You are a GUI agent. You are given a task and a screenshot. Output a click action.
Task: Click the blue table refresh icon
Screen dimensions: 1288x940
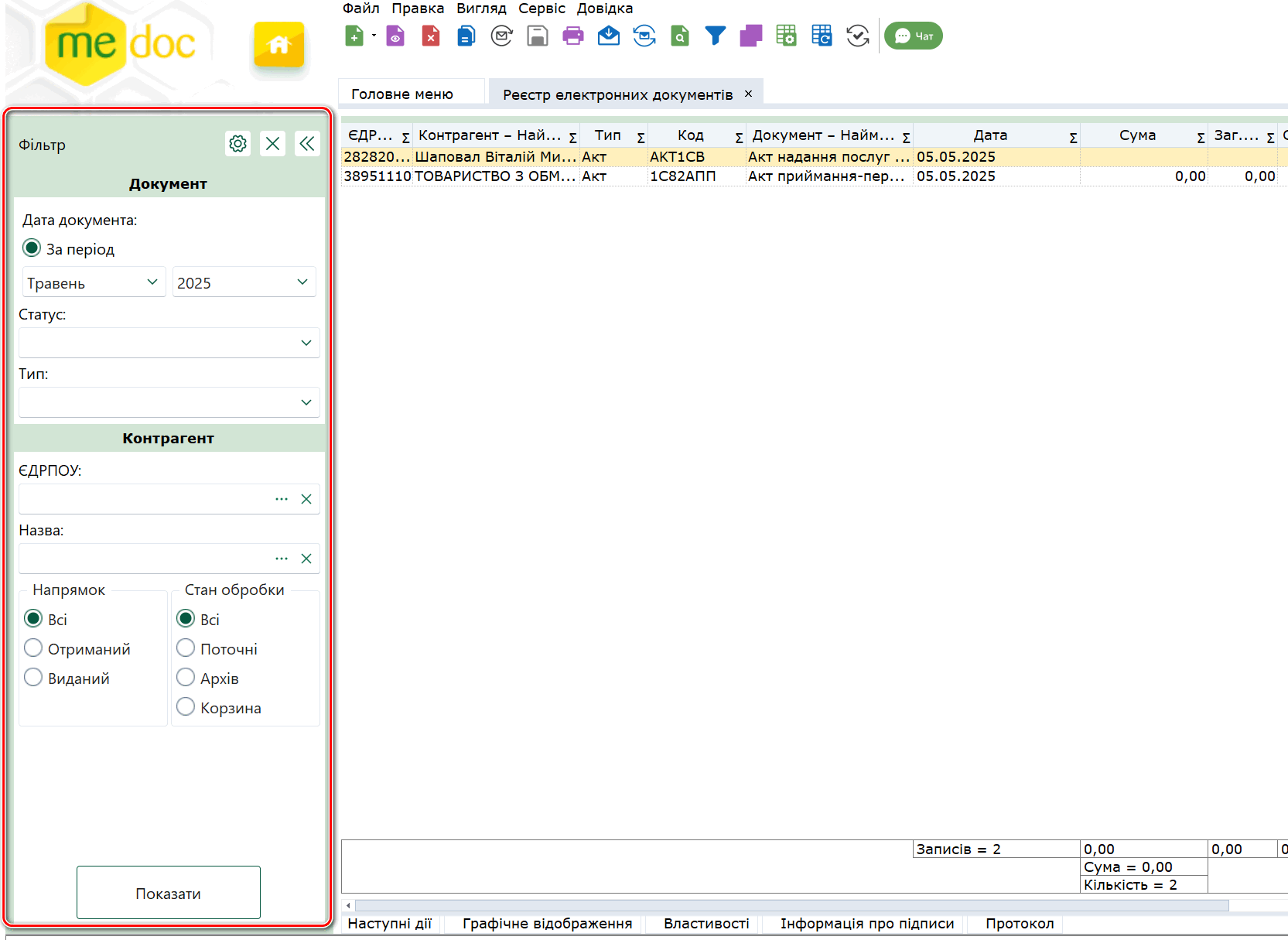[822, 36]
